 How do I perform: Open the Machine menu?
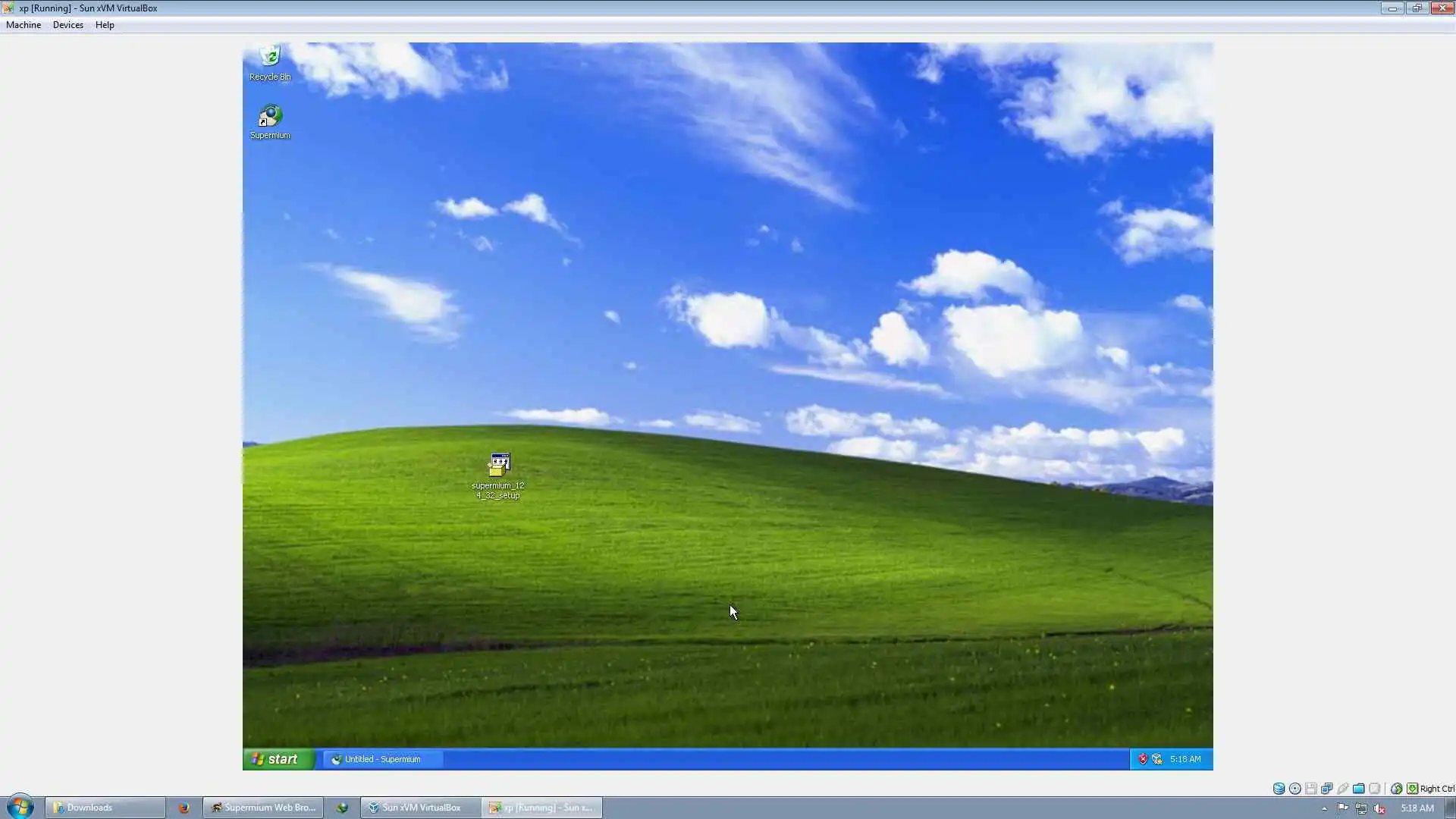click(x=24, y=25)
